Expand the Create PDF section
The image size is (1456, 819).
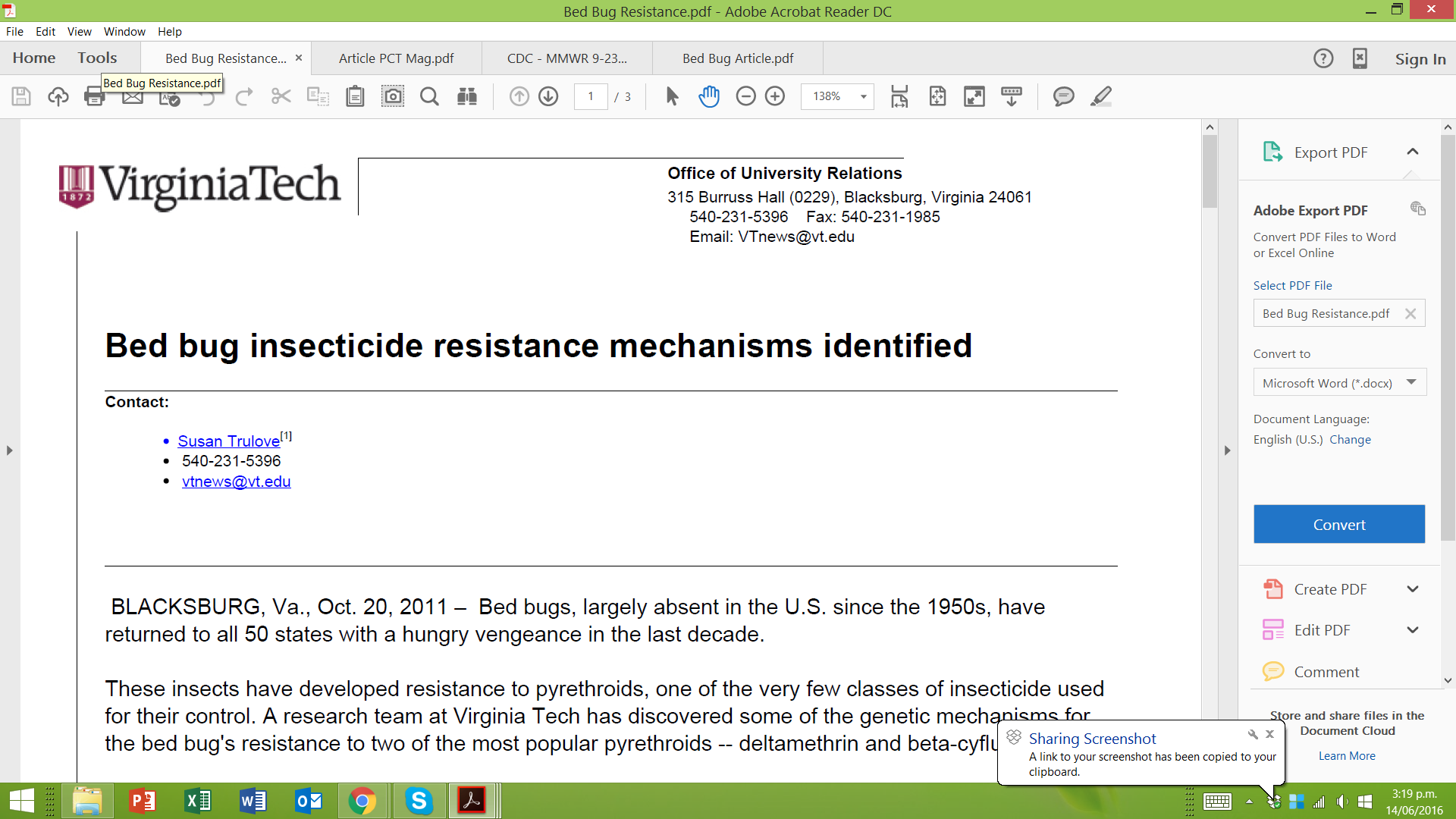(1412, 589)
